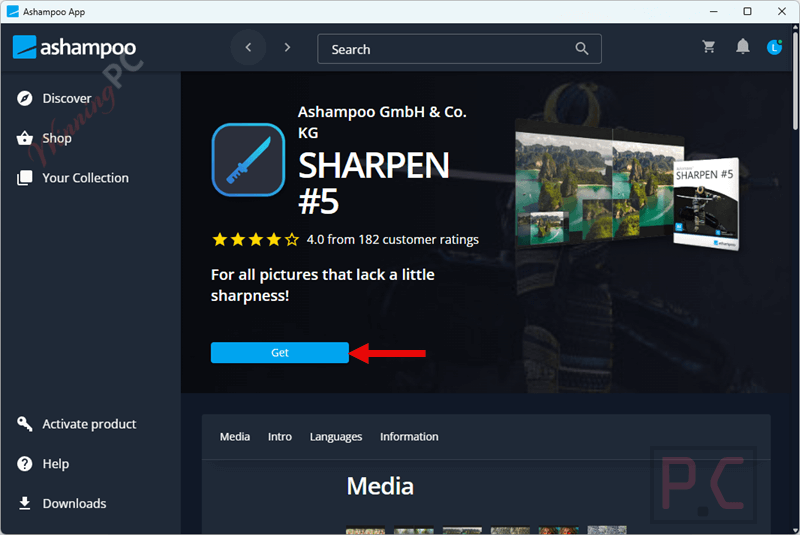Click the 'SHARPEN #5' title text
Image resolution: width=800 pixels, height=535 pixels.
point(373,183)
